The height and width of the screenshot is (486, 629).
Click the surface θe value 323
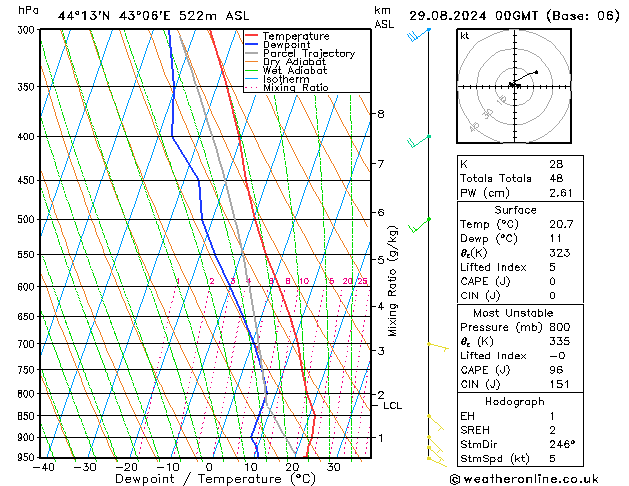[560, 253]
